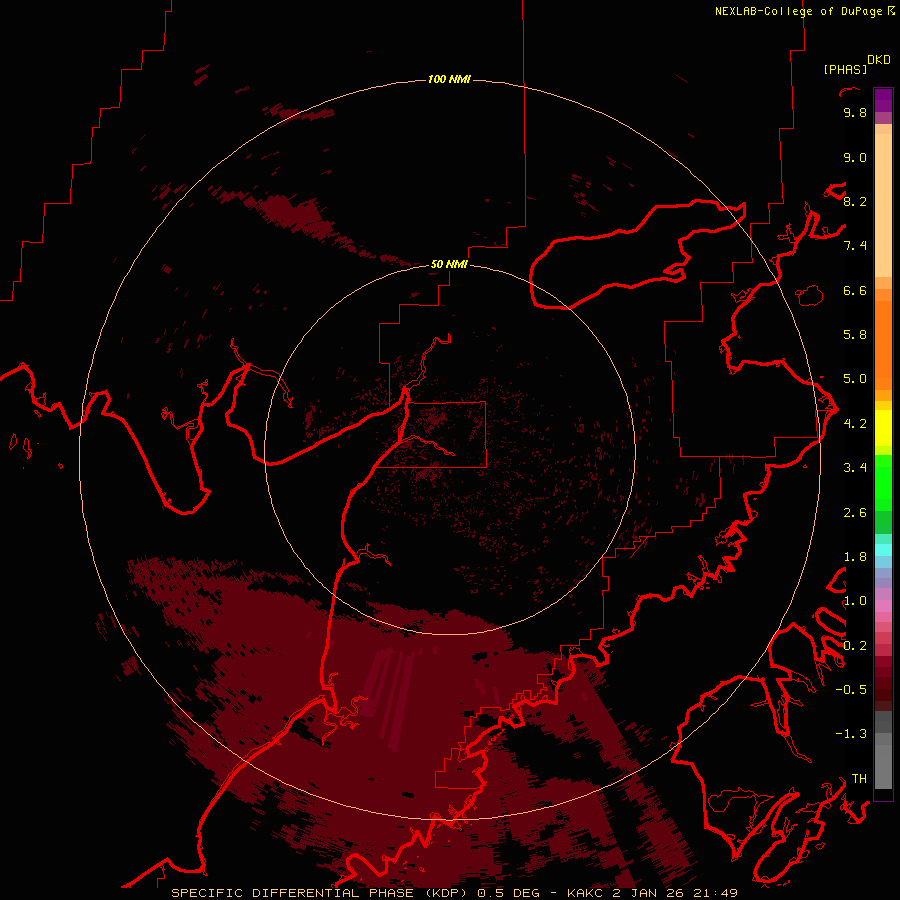The image size is (900, 900).
Task: Click the 5.8 scale value
Action: (855, 335)
